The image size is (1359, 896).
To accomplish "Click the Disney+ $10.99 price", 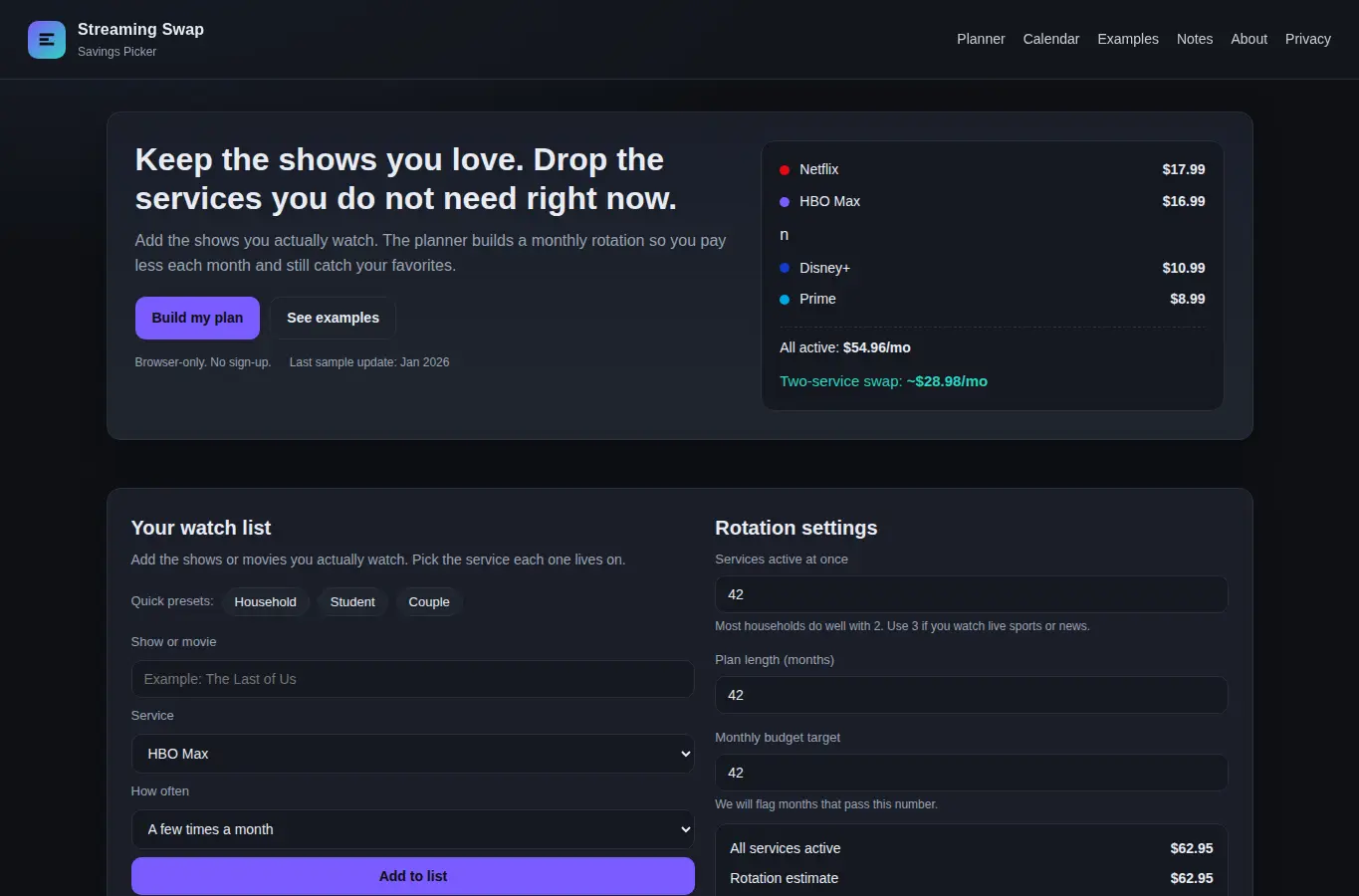I will click(1184, 268).
